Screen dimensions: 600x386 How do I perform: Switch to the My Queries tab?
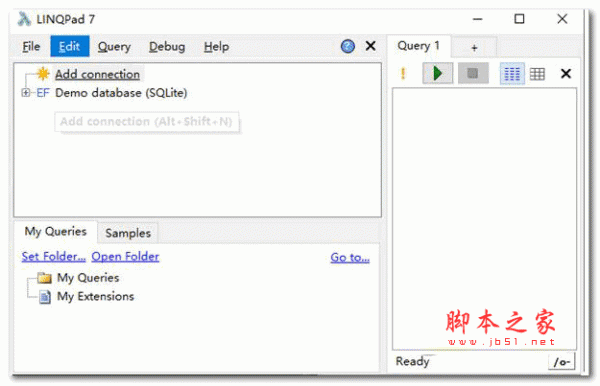point(55,231)
